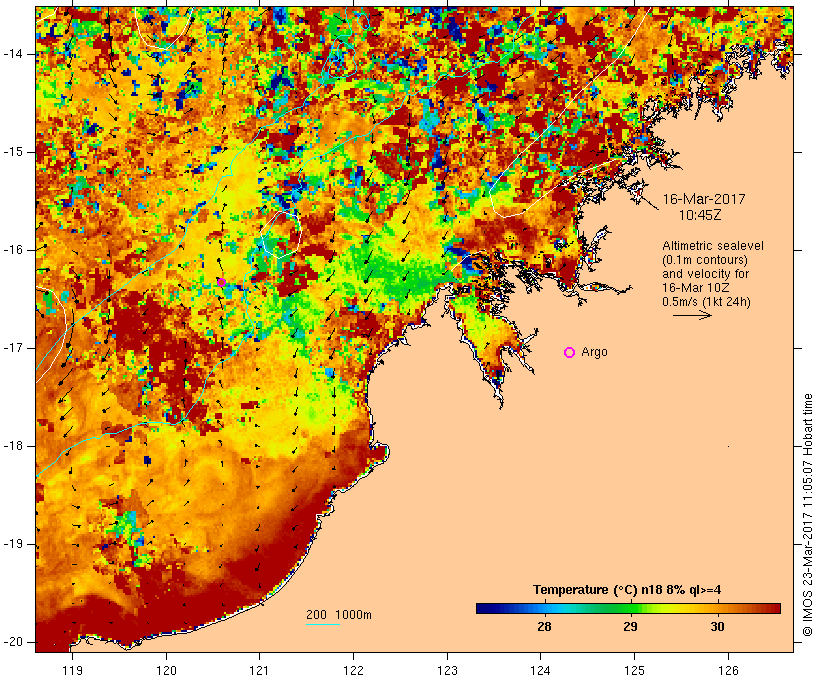Click the 'Temperature (°C) n18 8% ql>=4' title

[x=627, y=590]
